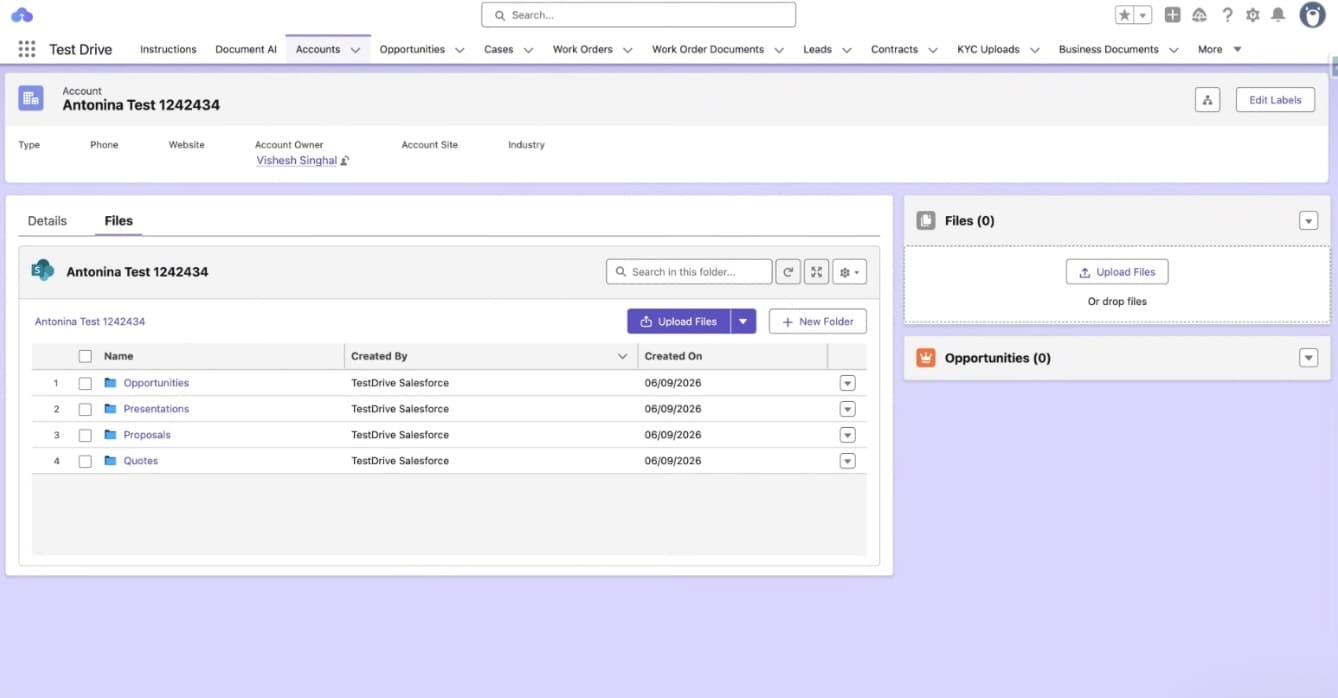Toggle the select-all checkbox in header

85,356
